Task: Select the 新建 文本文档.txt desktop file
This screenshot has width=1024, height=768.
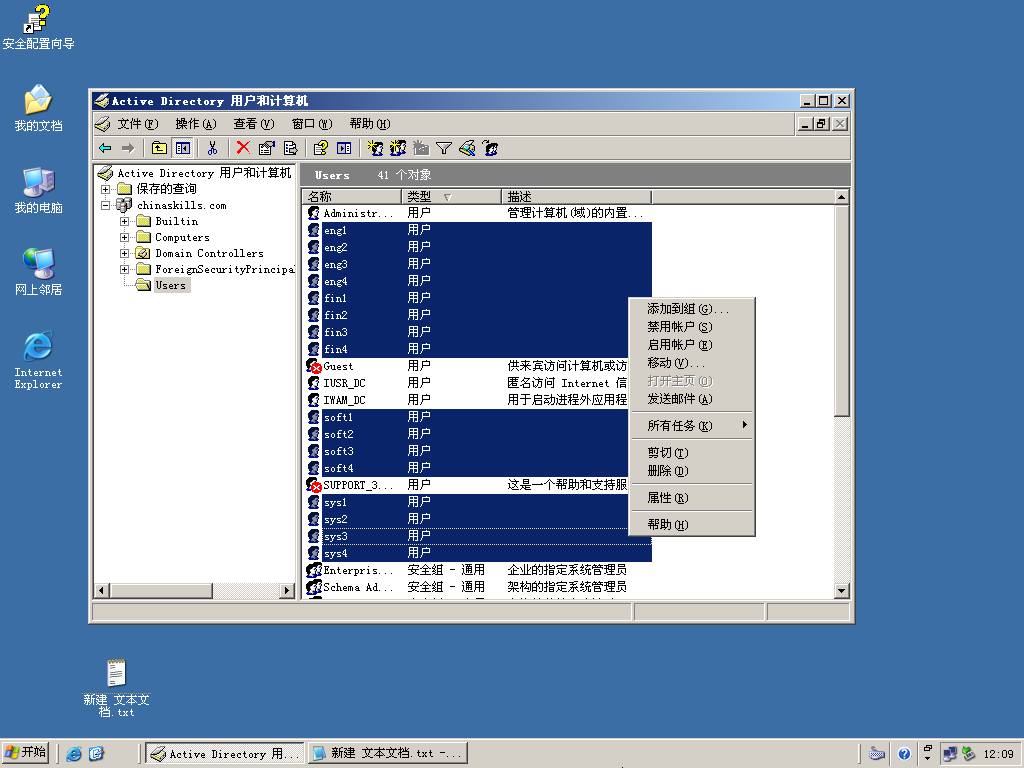Action: coord(116,688)
